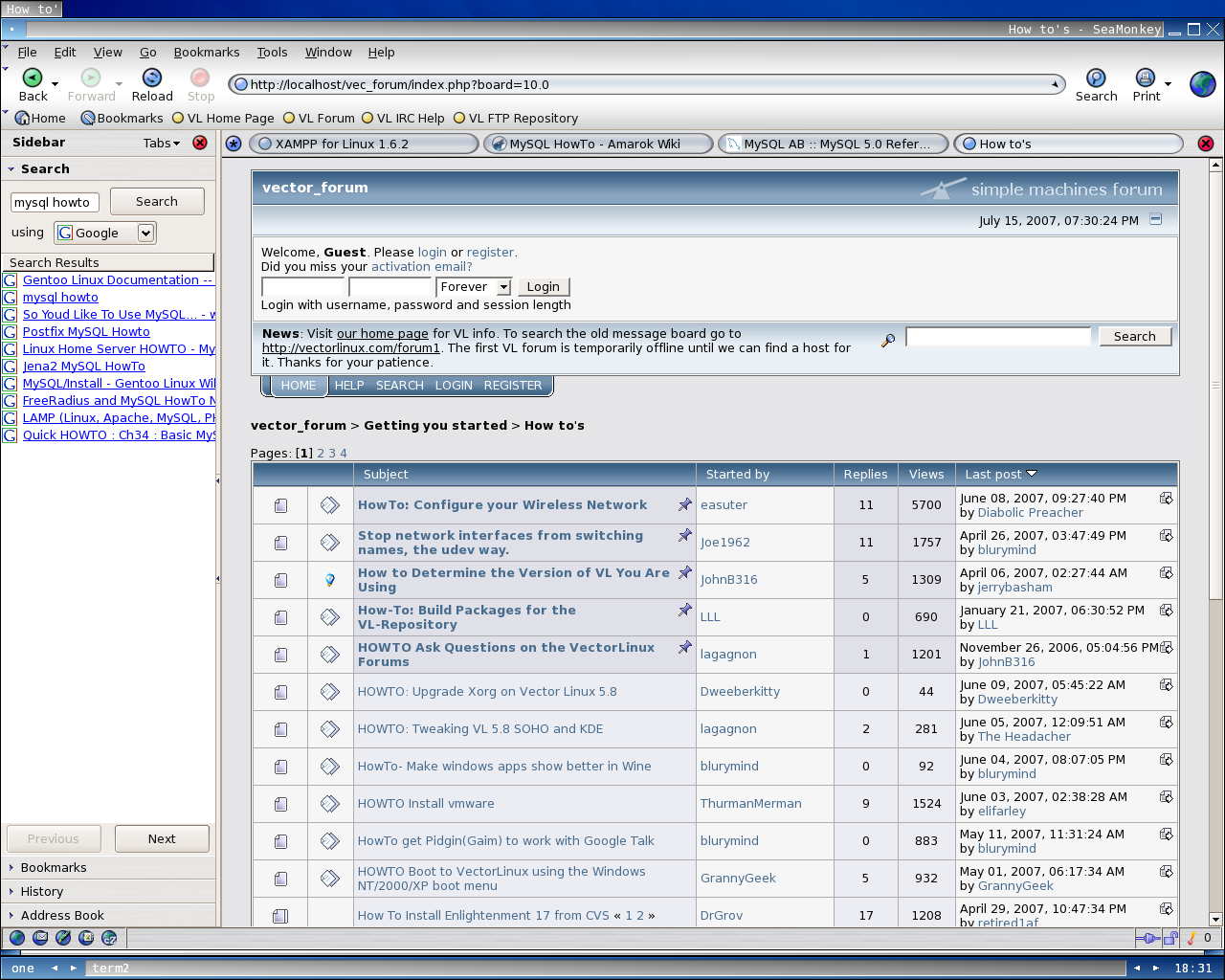Open VL Forum bookmark
Image resolution: width=1225 pixels, height=980 pixels.
[319, 118]
